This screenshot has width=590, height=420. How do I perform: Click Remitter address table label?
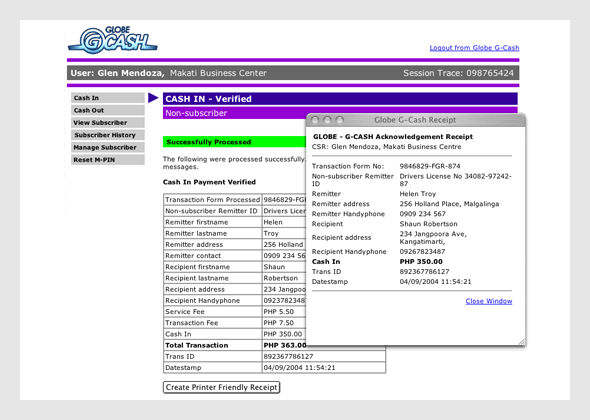tap(194, 245)
